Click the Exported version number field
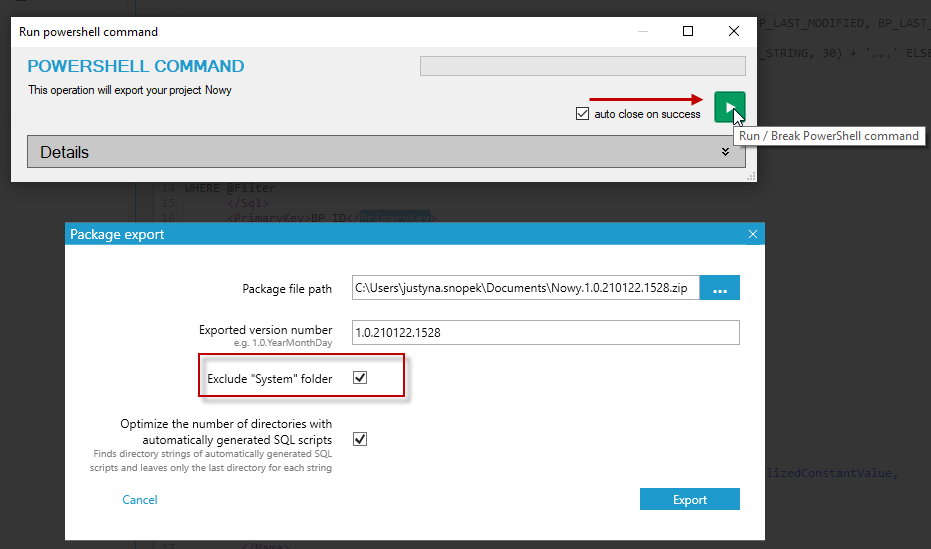Image resolution: width=931 pixels, height=549 pixels. coord(546,332)
